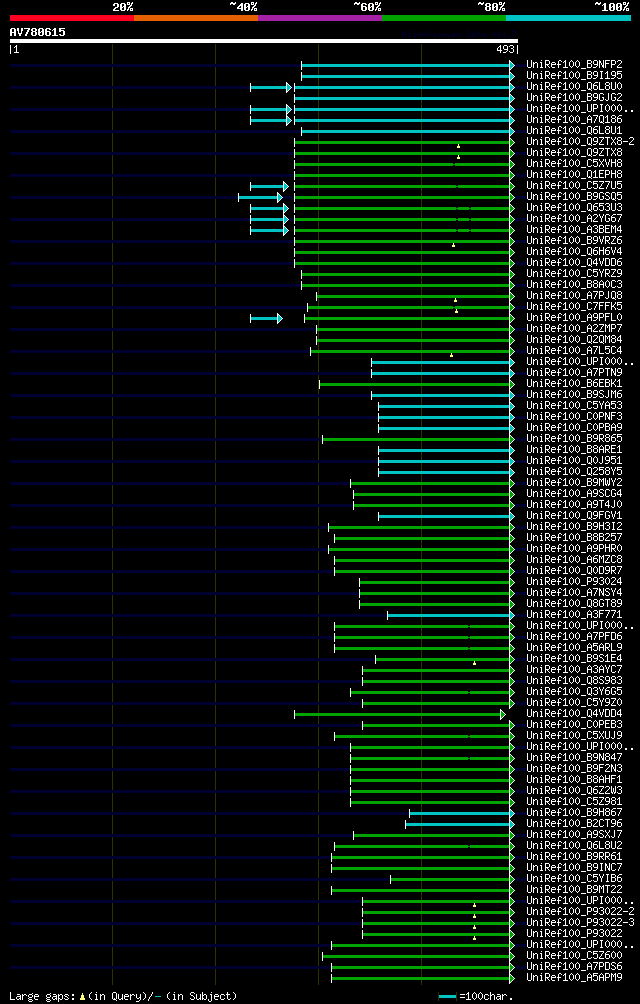
Task: Open hit UniRef100_C5Z7U5
Action: click(574, 186)
